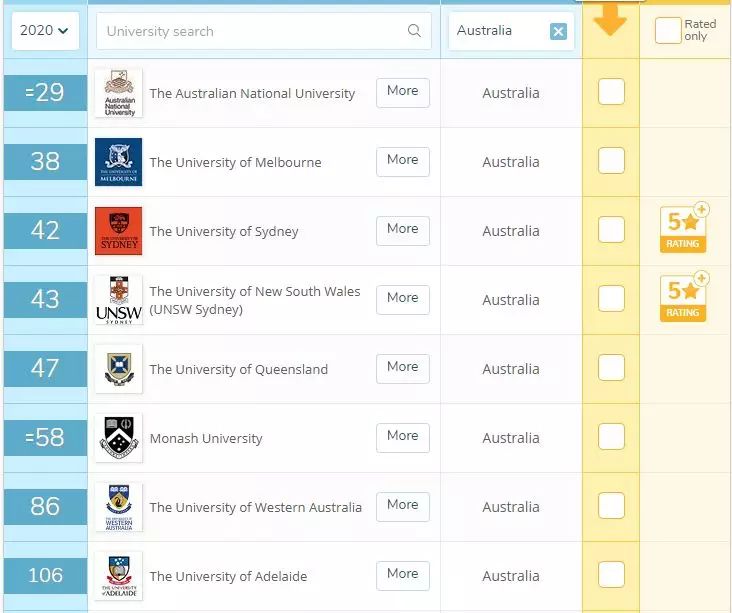732x613 pixels.
Task: Check compare box for University of Western Australia
Action: point(611,506)
